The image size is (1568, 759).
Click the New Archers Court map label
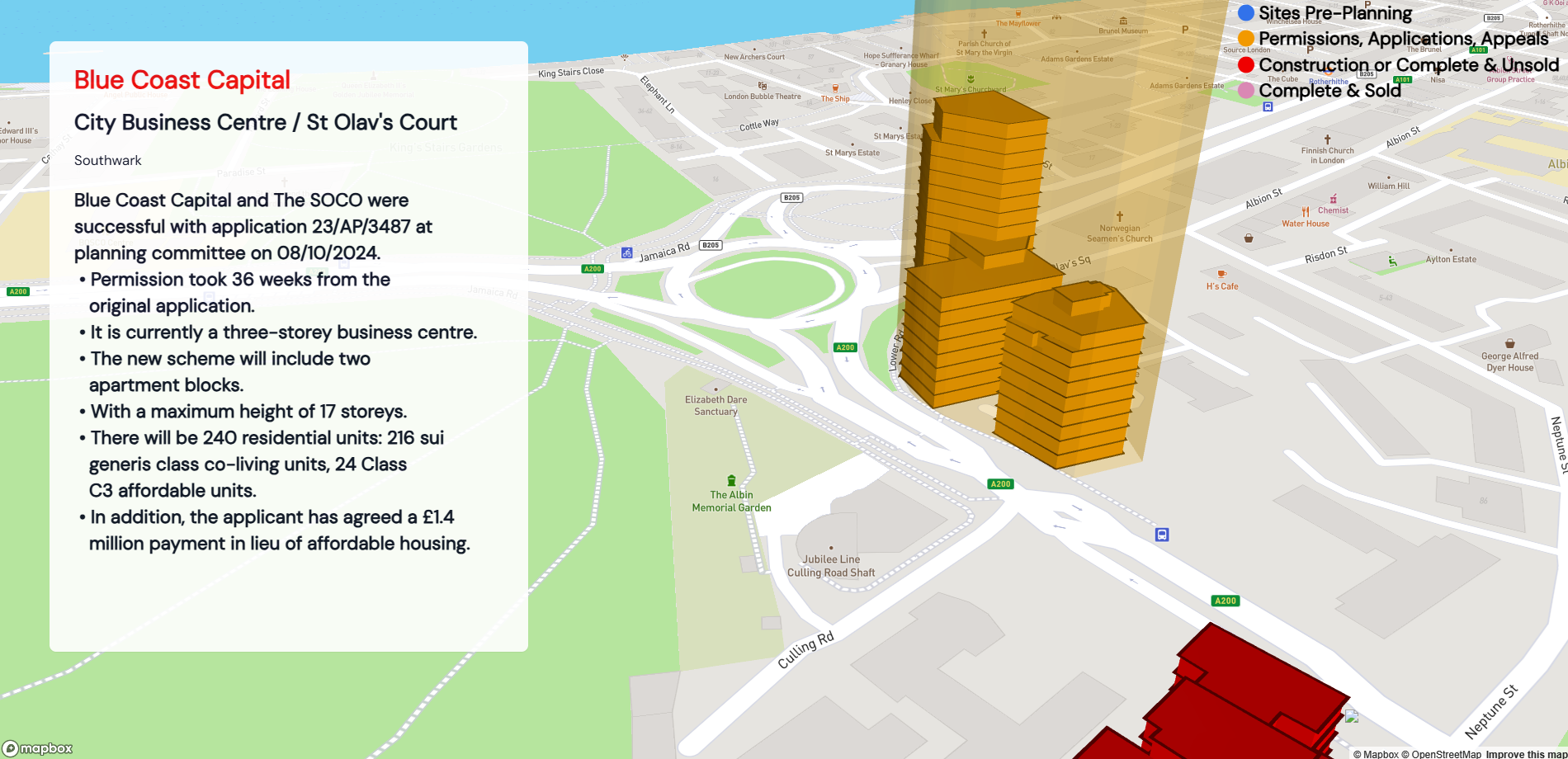(x=754, y=57)
